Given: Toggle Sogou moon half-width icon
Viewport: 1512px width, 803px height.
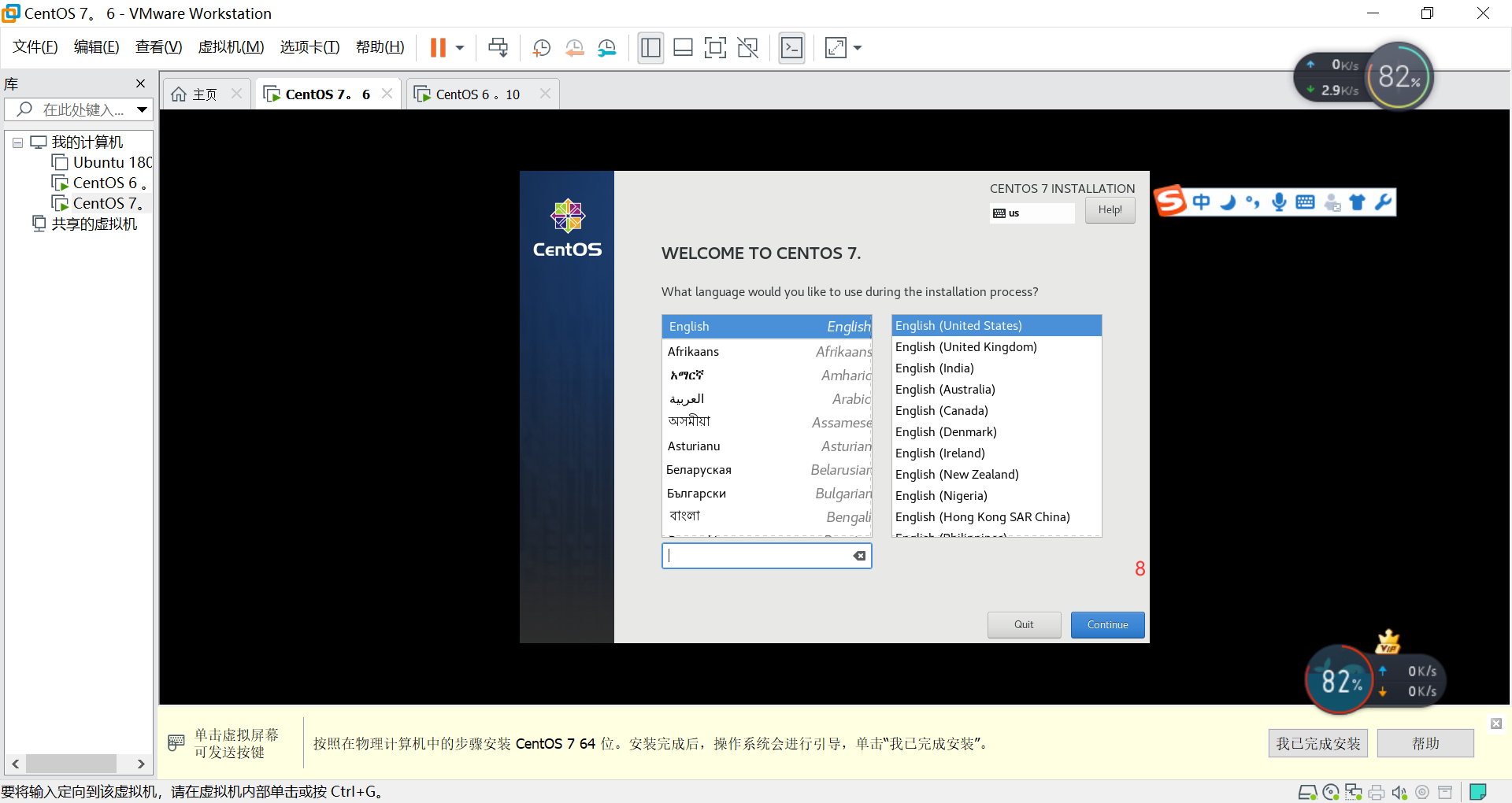Looking at the screenshot, I should 1228,202.
